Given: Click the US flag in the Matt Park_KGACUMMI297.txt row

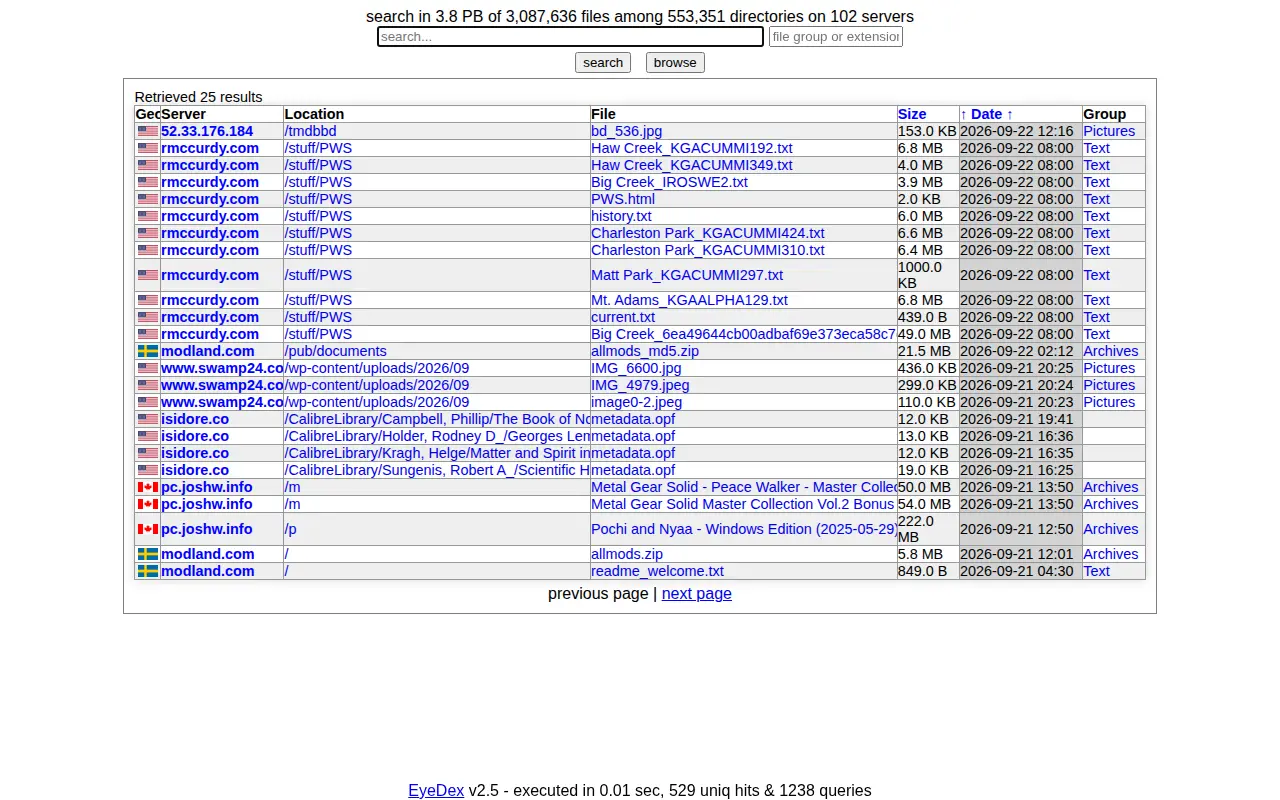Looking at the screenshot, I should [148, 275].
